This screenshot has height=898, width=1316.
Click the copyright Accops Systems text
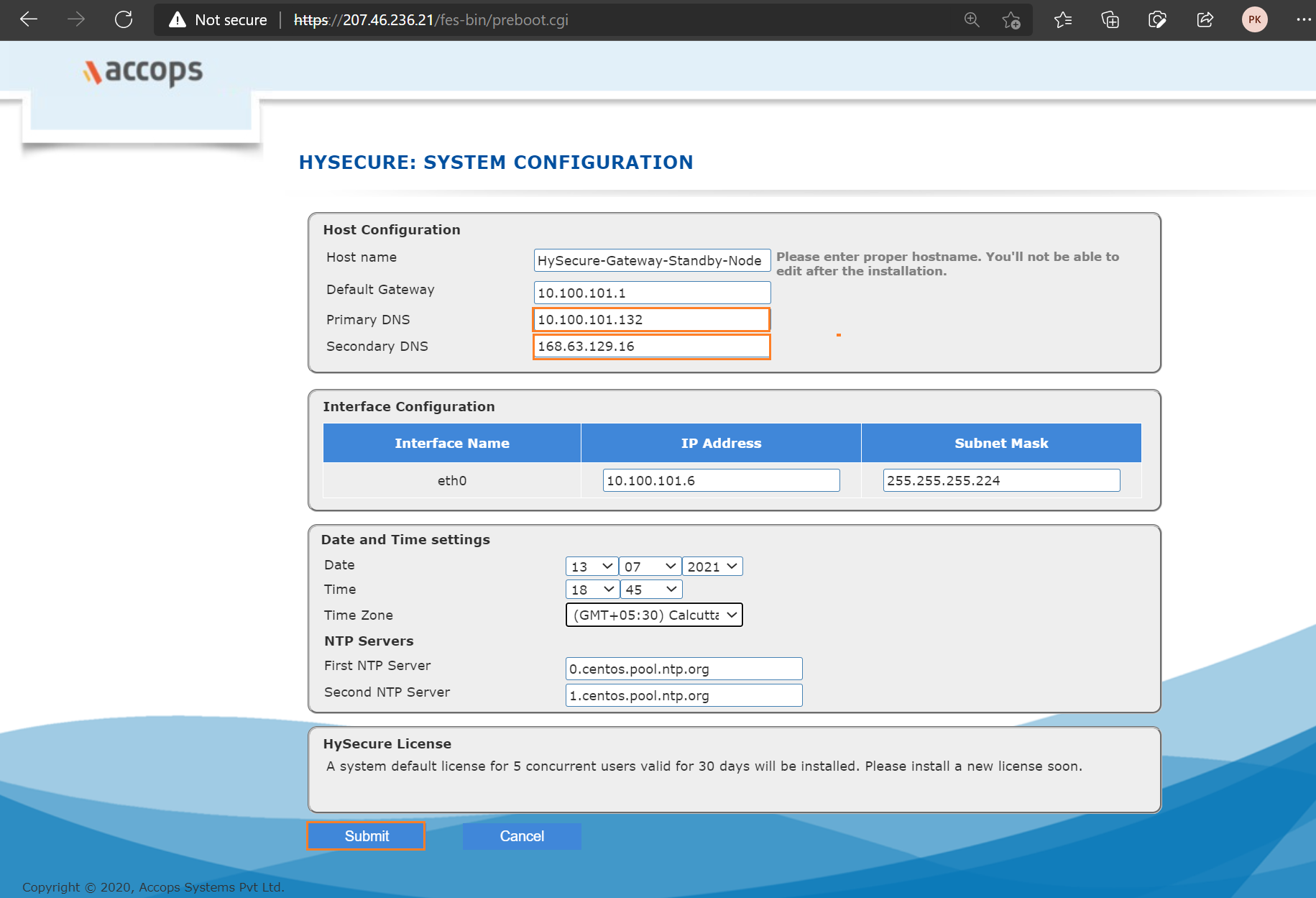click(x=153, y=887)
